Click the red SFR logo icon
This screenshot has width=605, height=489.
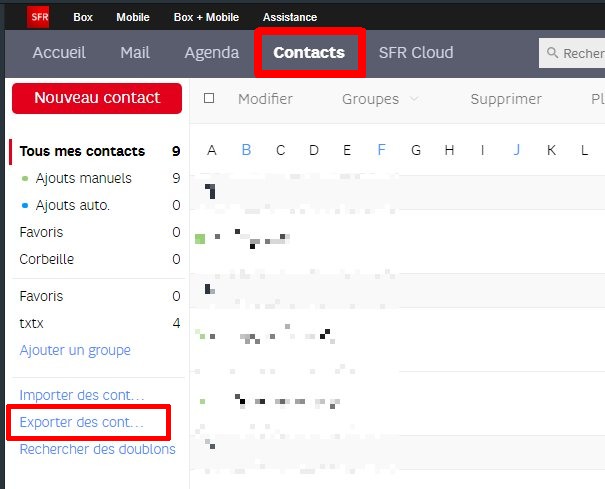tap(38, 17)
